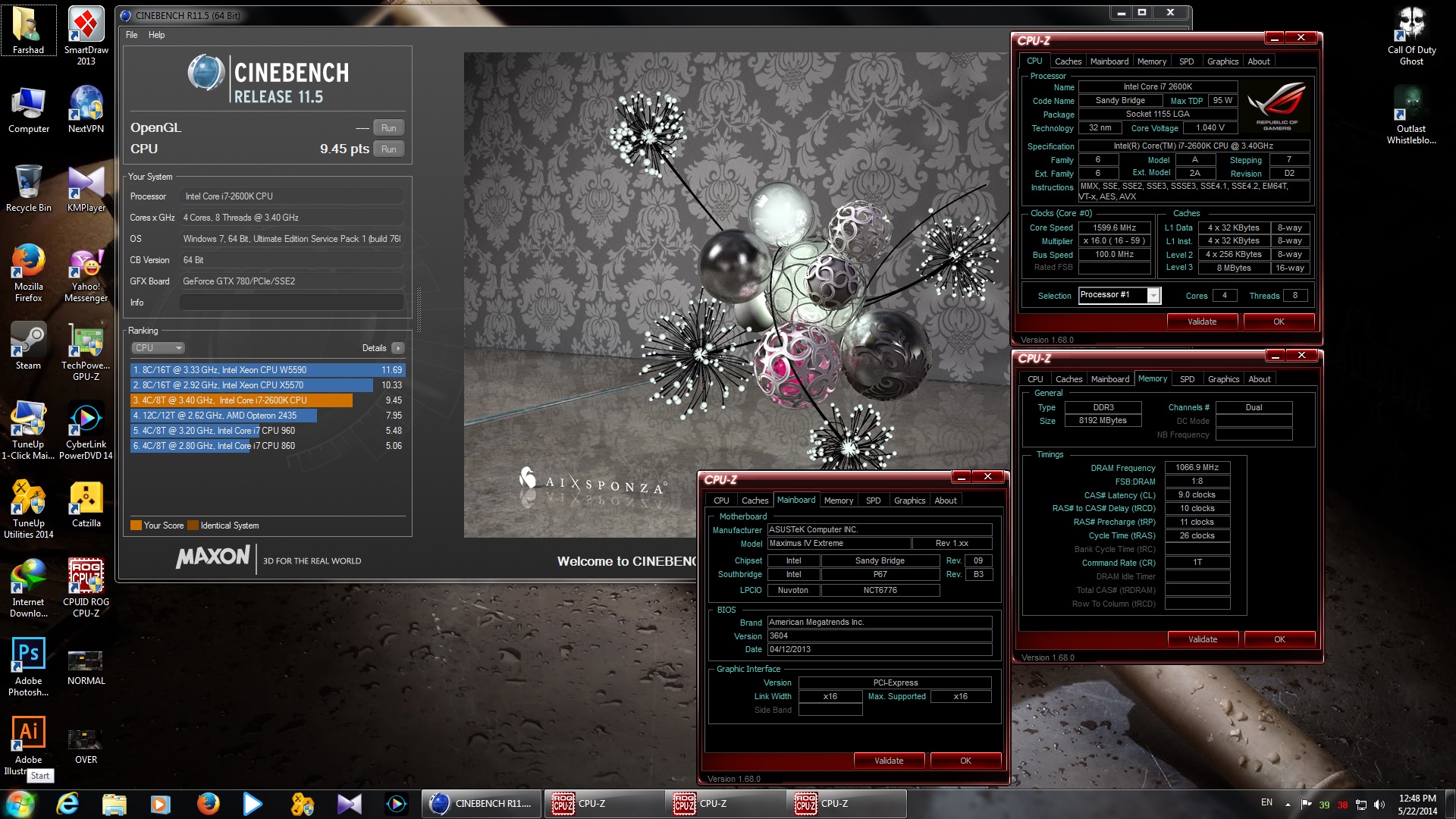Screen dimensions: 1456x819
Task: Click the Cinebench panel splitter handle
Action: 419,309
